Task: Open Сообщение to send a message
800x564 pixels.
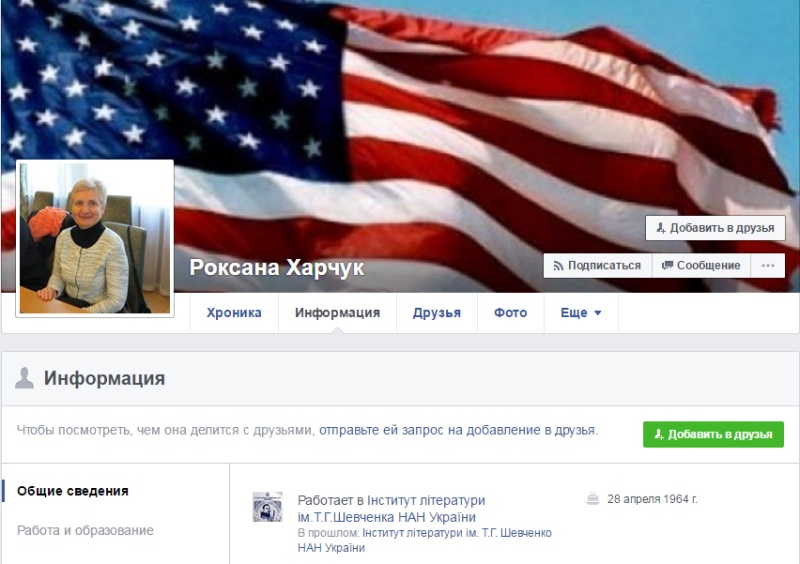Action: coord(701,265)
